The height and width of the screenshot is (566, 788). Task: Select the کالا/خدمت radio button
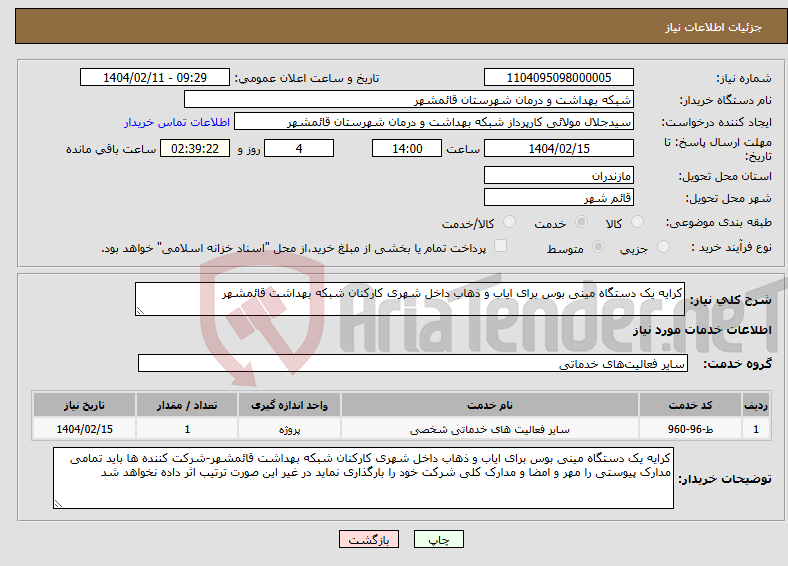pos(509,222)
